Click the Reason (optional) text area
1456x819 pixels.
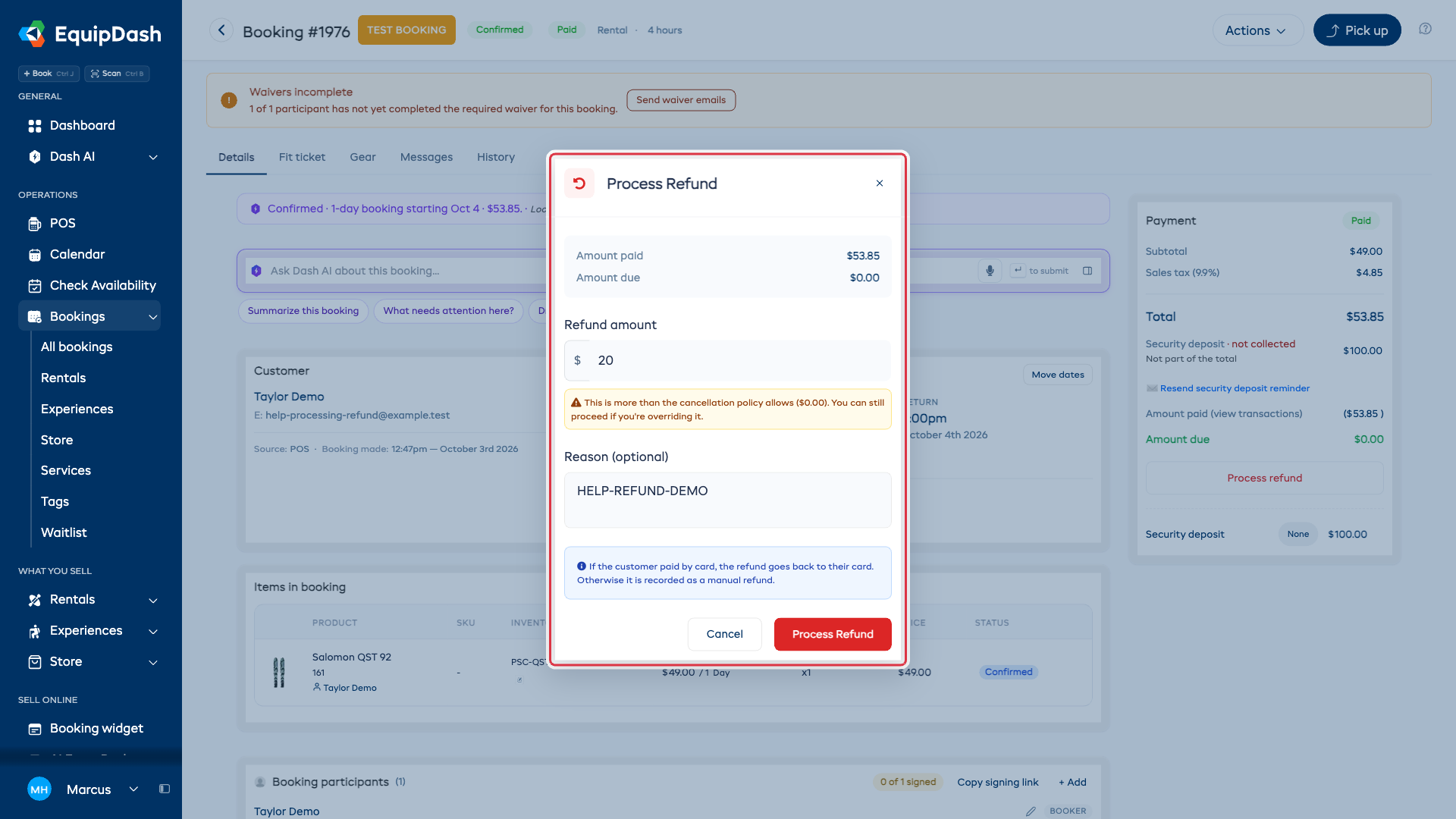(x=727, y=500)
